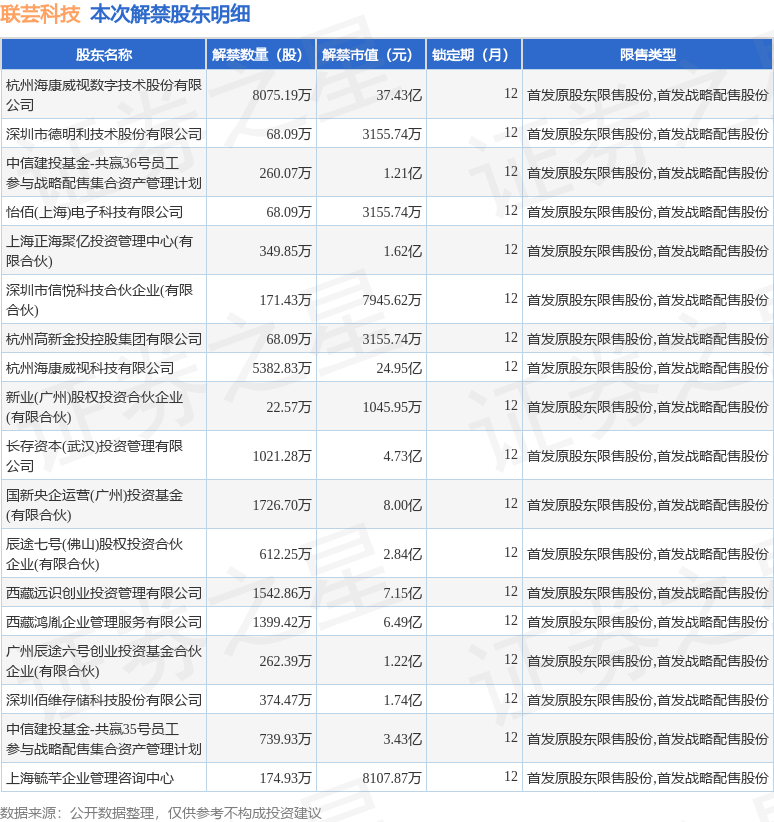Click 国新央企运营(广州)投资基金 shareholder name
The image size is (774, 822).
pos(94,505)
